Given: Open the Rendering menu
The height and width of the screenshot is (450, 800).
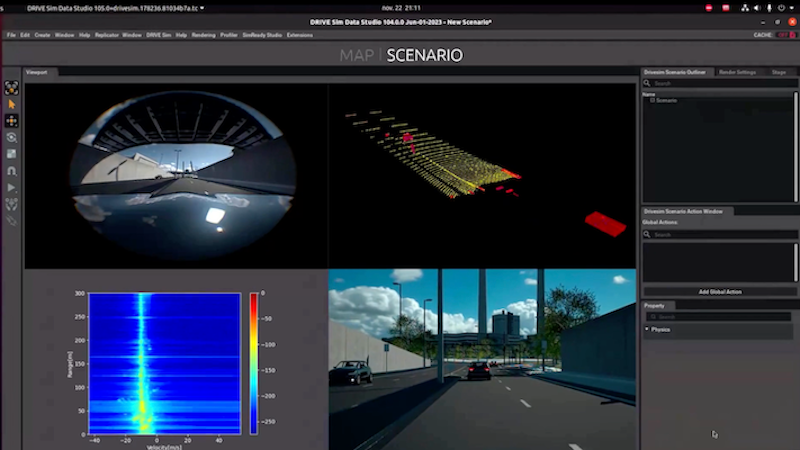Looking at the screenshot, I should click(x=204, y=35).
